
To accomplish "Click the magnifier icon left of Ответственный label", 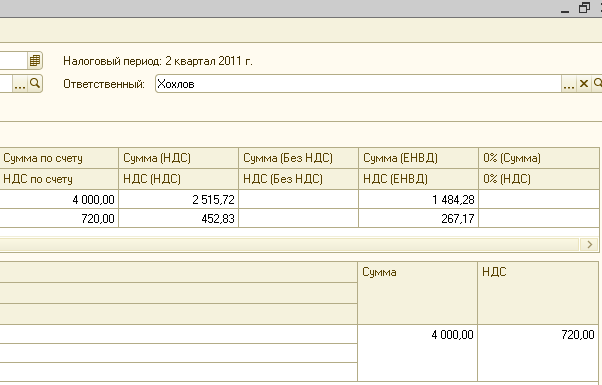I will [x=35, y=84].
